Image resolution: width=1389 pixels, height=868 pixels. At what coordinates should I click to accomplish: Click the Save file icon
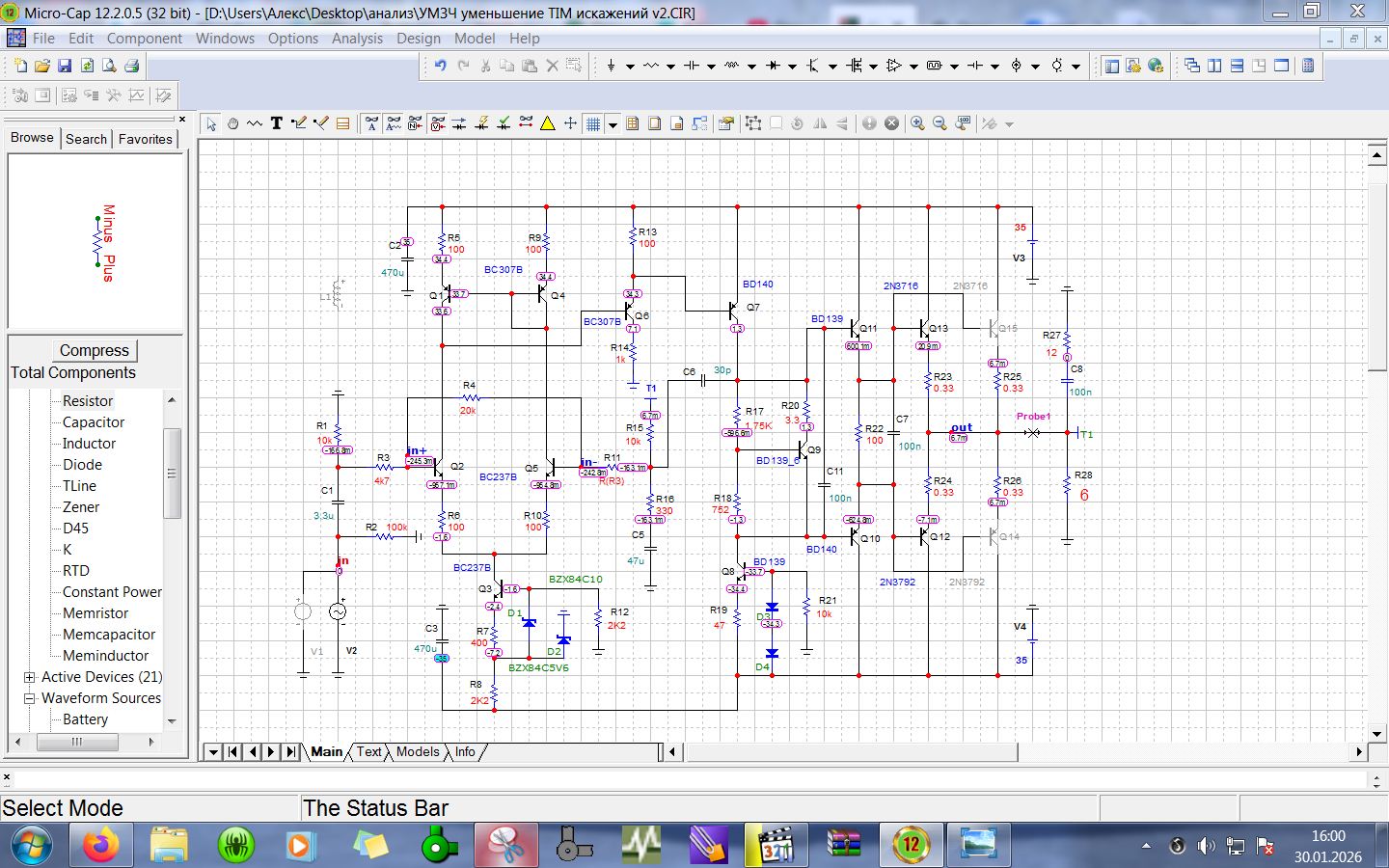(65, 66)
